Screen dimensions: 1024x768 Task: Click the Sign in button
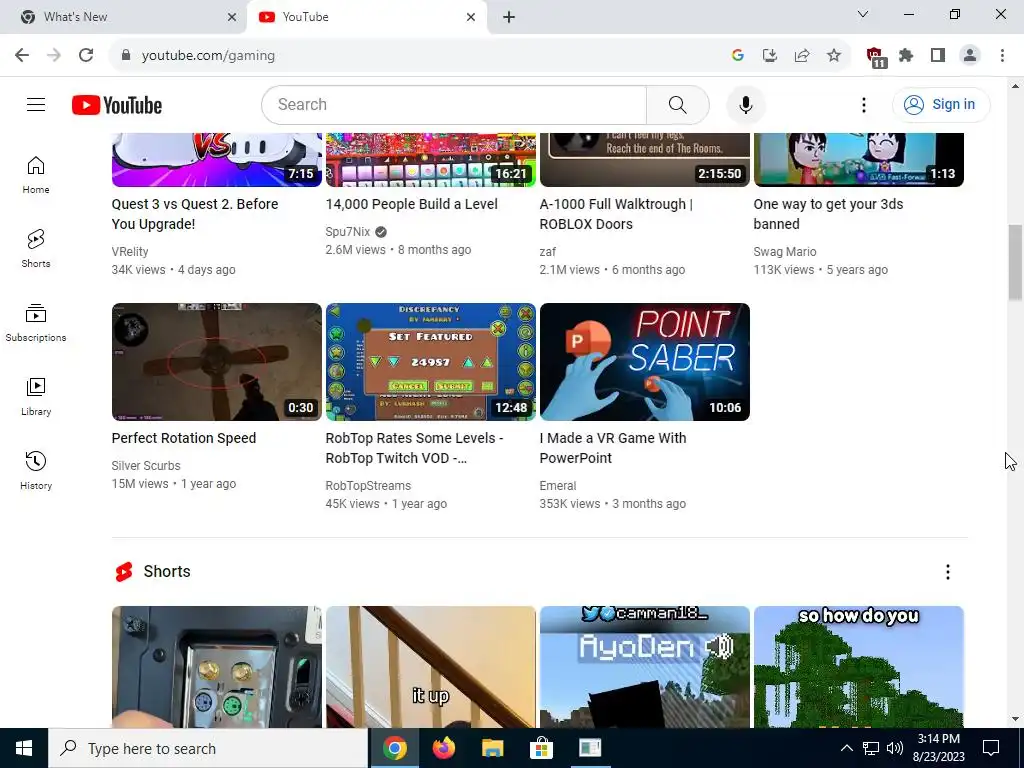(x=941, y=104)
